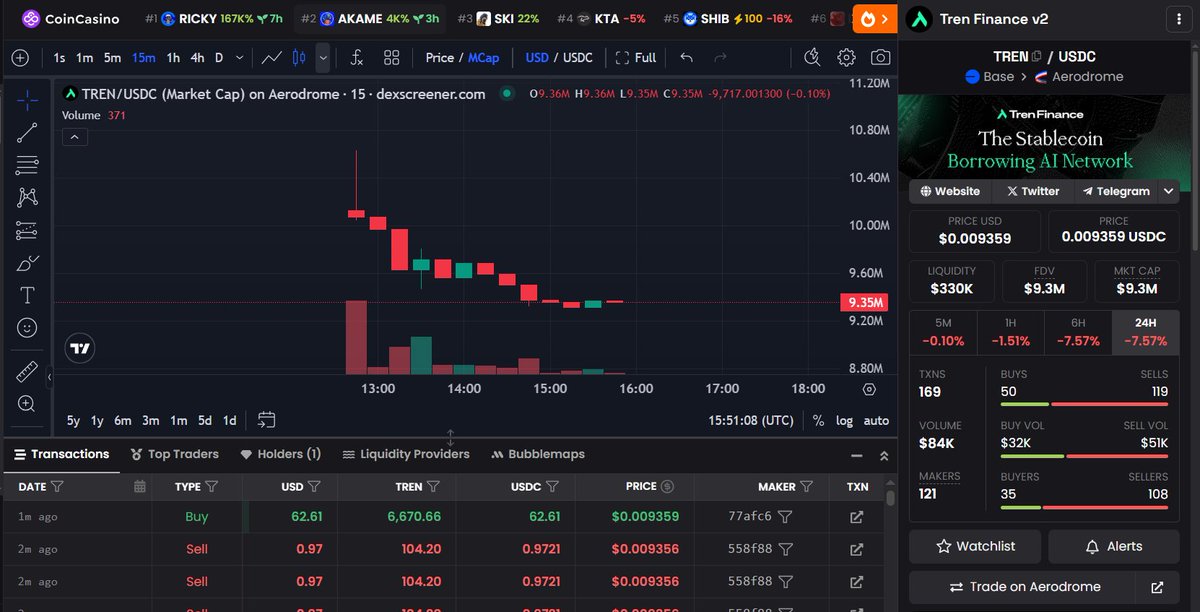The height and width of the screenshot is (612, 1200).
Task: Collapse the Volume indicator legend
Action: 75,137
